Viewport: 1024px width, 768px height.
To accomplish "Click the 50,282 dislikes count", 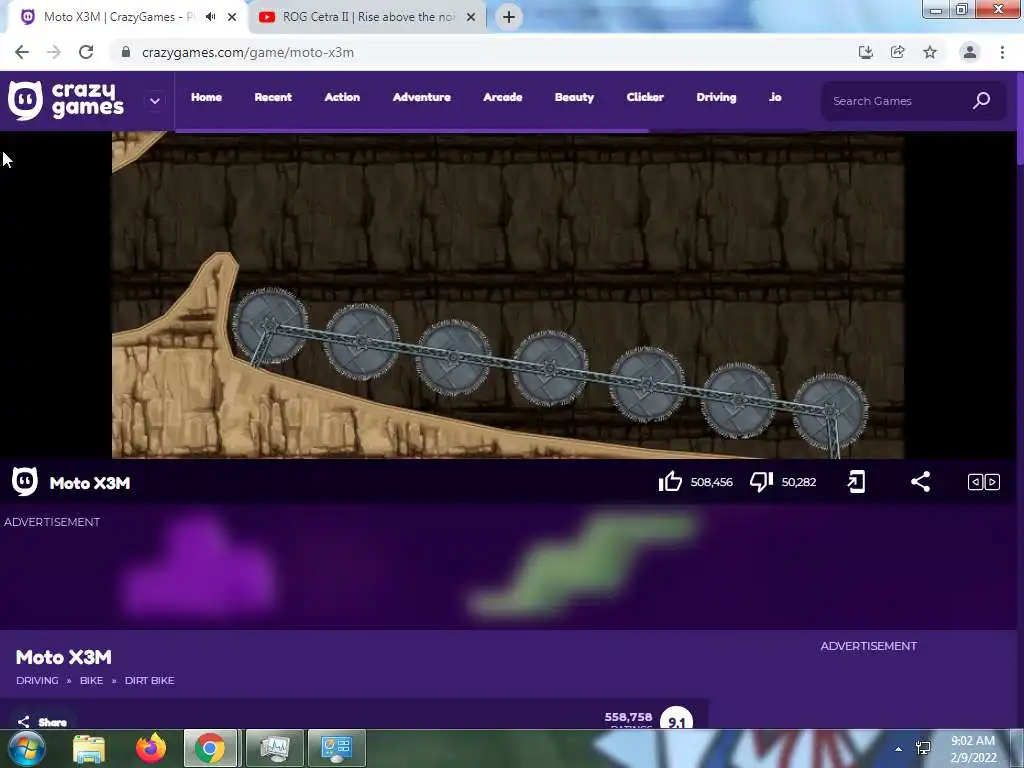I will pos(799,482).
